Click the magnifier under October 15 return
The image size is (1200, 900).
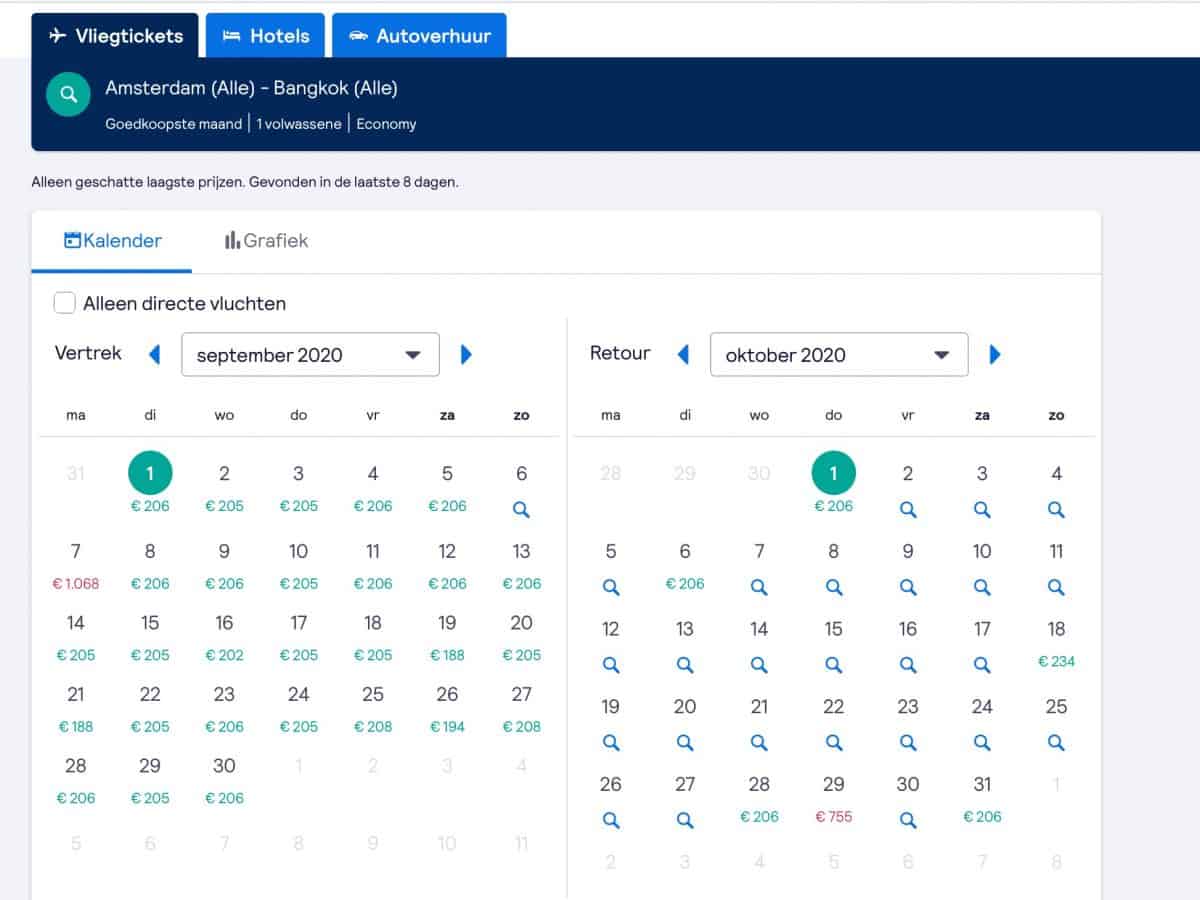tap(834, 665)
